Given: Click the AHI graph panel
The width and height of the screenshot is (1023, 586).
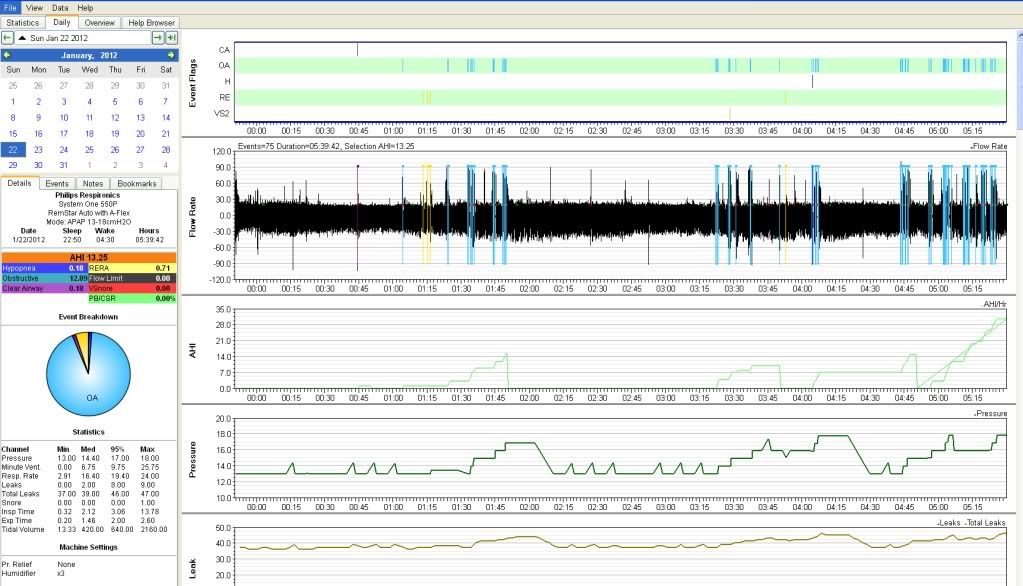Looking at the screenshot, I should point(620,349).
